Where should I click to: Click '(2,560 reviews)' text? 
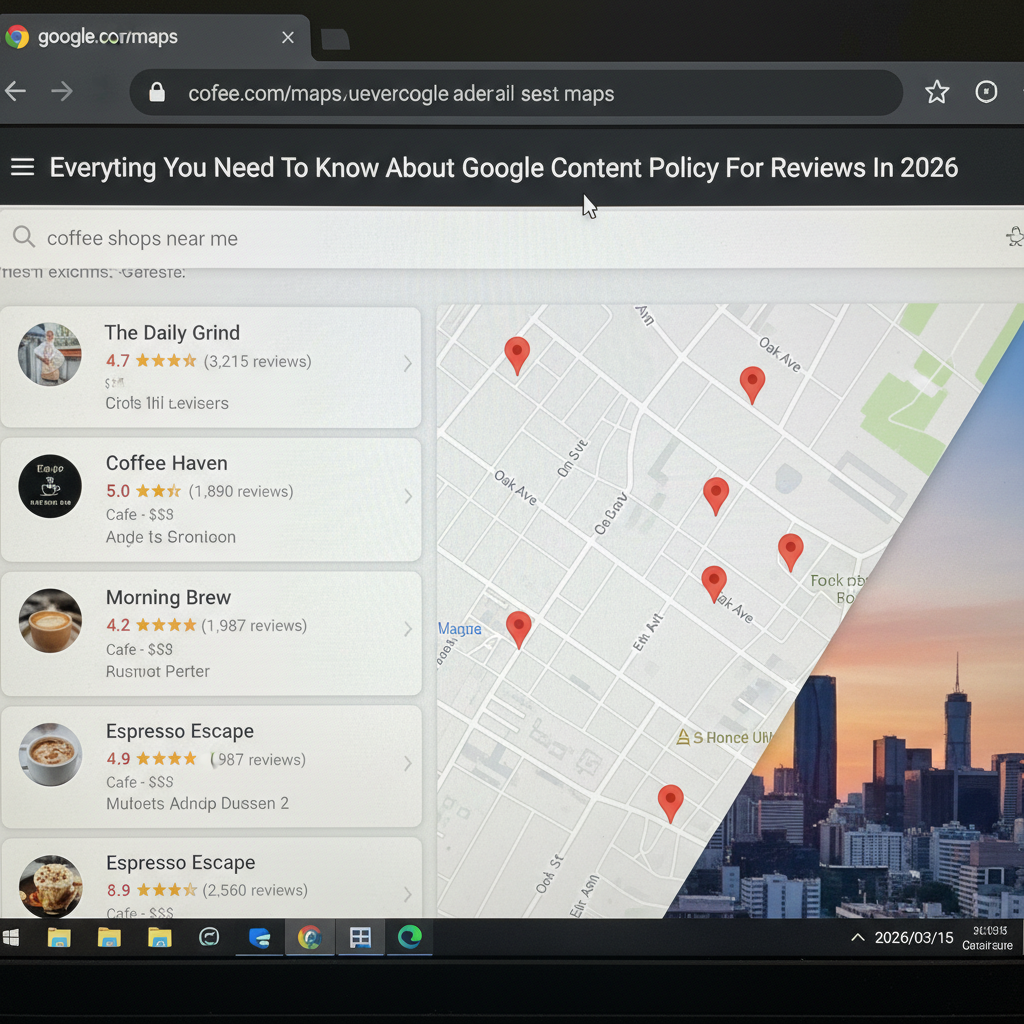(x=255, y=890)
